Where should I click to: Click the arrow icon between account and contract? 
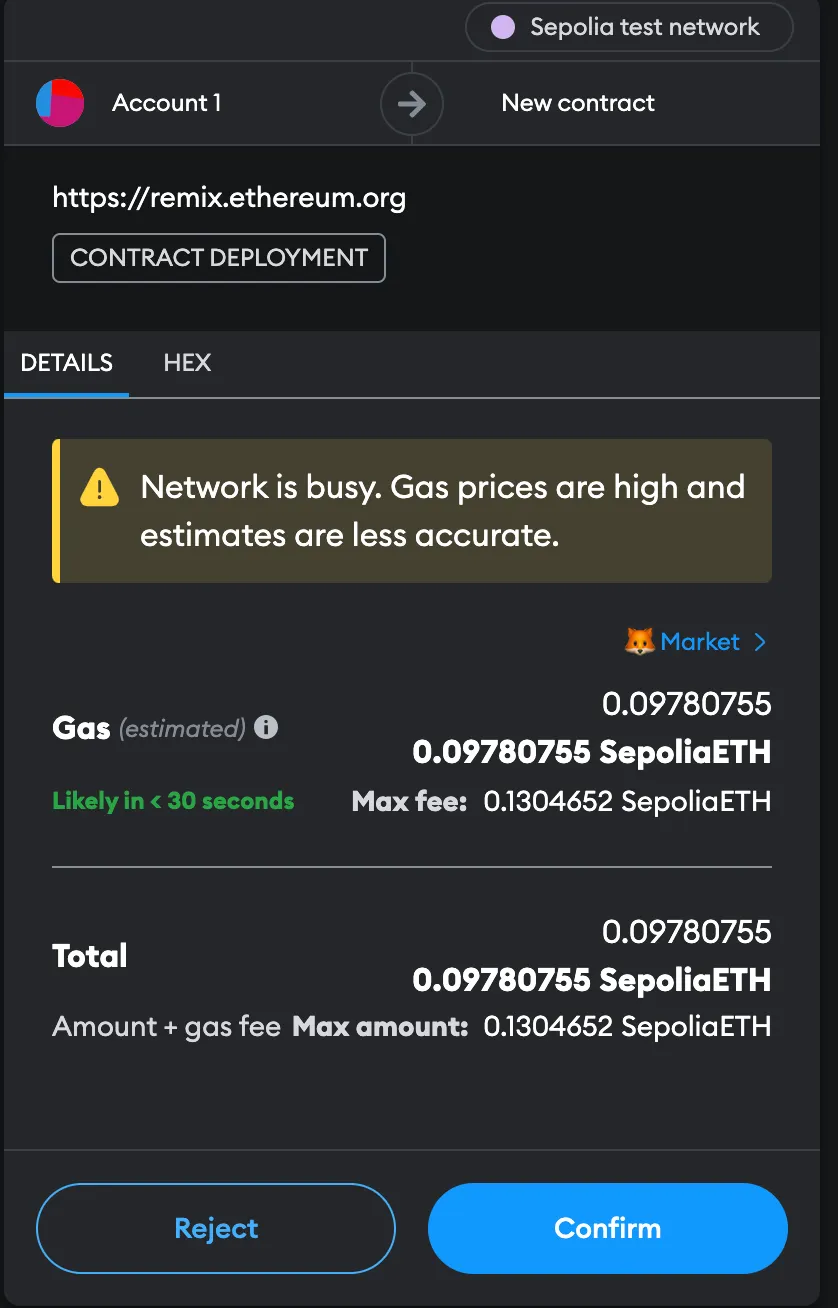(411, 104)
